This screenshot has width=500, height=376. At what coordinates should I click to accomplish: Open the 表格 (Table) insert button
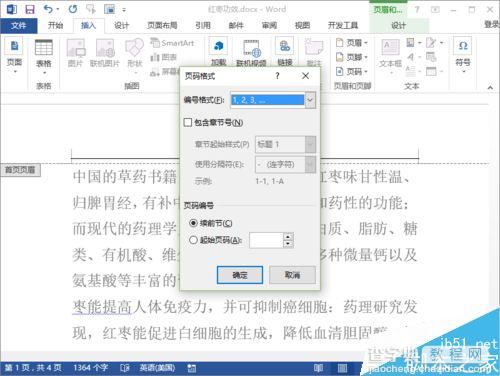pos(44,57)
